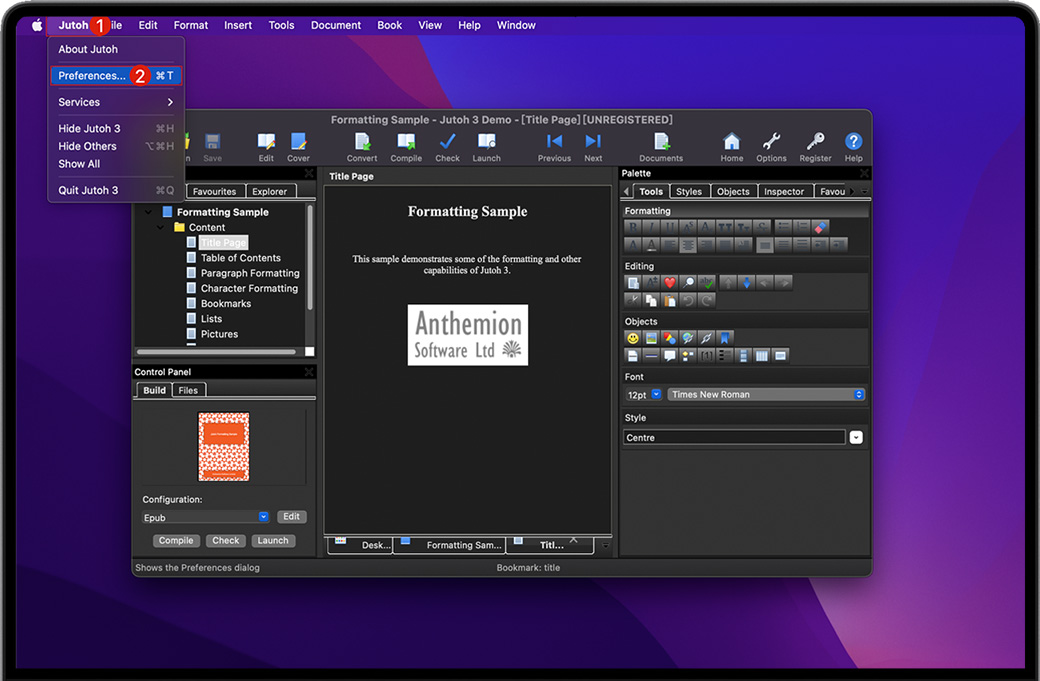Image resolution: width=1040 pixels, height=681 pixels.
Task: Open the Times New Roman font dropdown
Action: pyautogui.click(x=766, y=395)
